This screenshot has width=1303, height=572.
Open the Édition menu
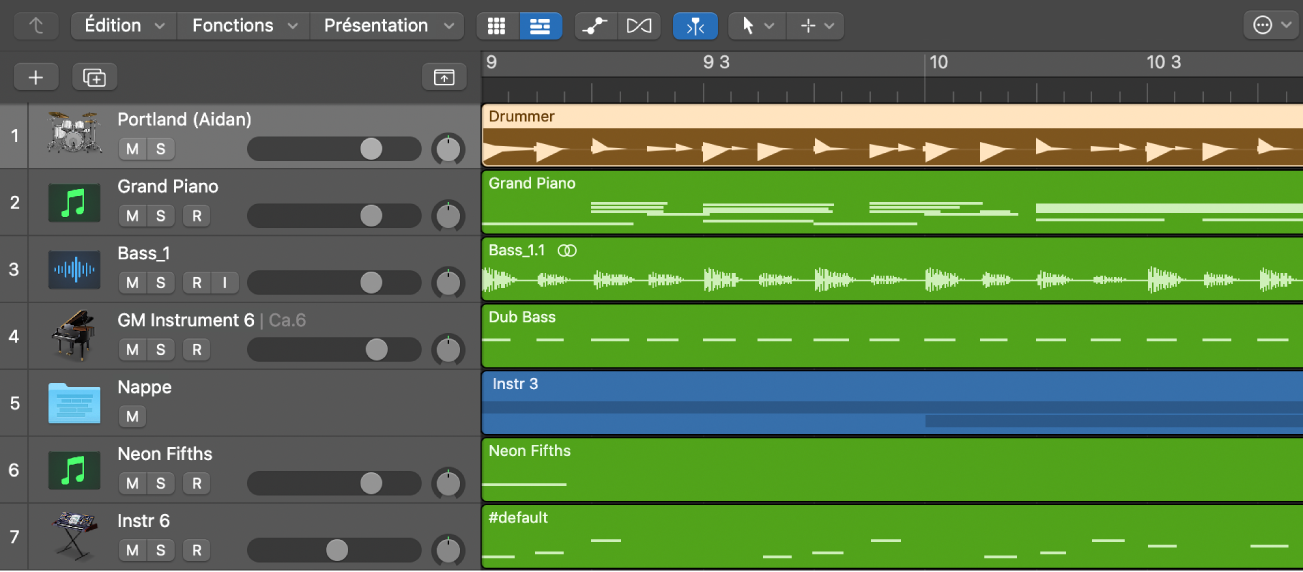(x=123, y=25)
